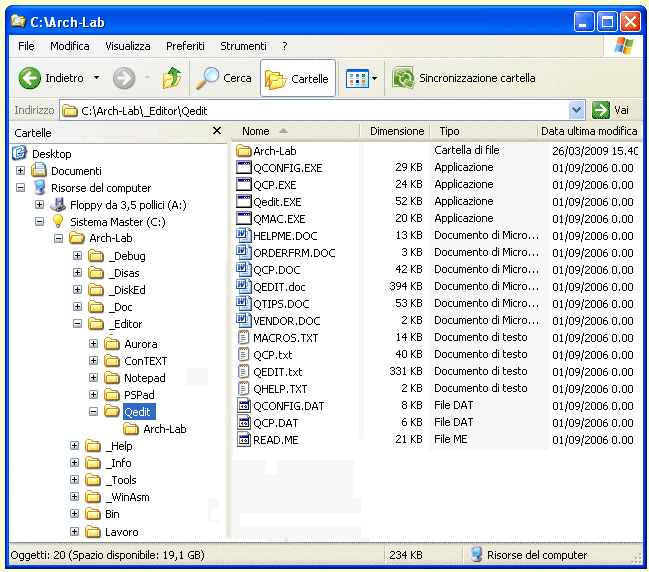Image resolution: width=649 pixels, height=572 pixels.
Task: Sort by Tipo column header
Action: [484, 131]
